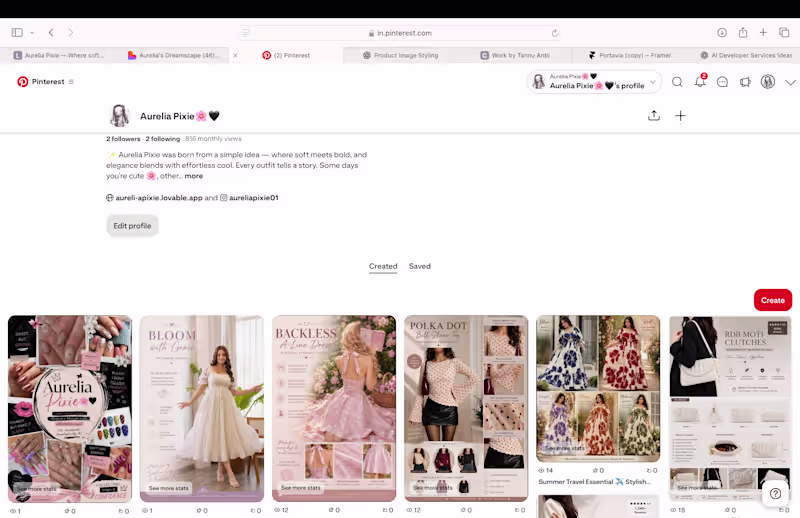Open Aurelia Pixie nails collage pin
Image resolution: width=800 pixels, height=518 pixels.
tap(70, 409)
